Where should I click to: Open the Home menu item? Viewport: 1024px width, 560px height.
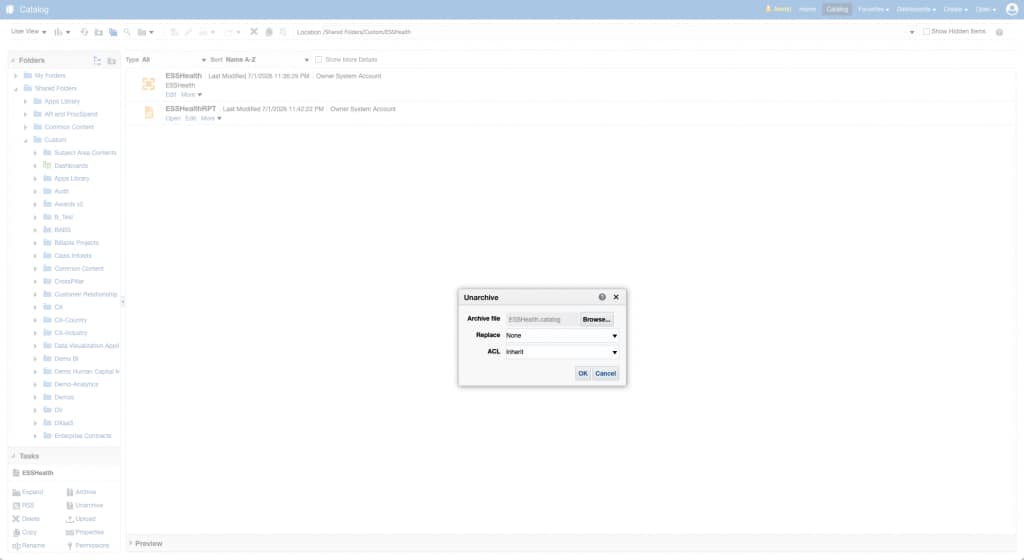(x=808, y=9)
